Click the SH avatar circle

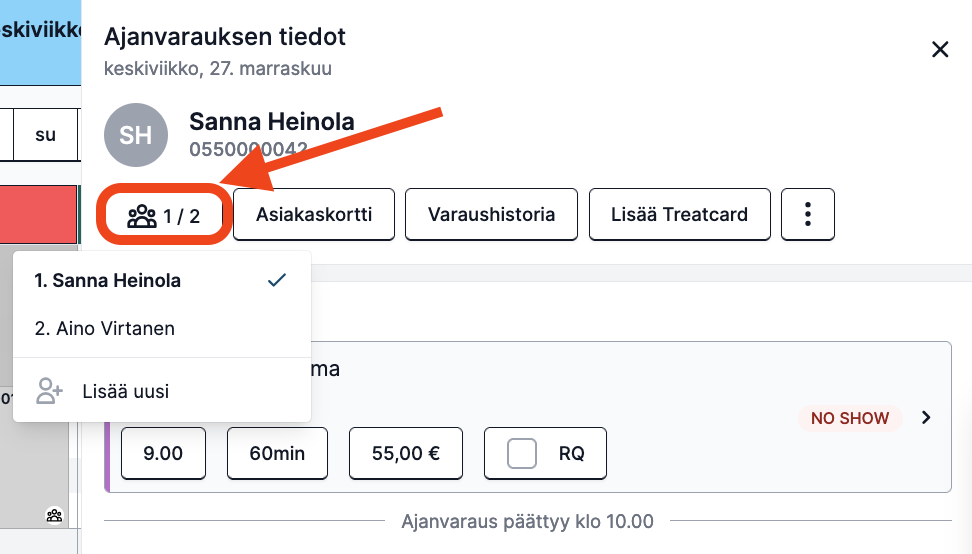136,135
